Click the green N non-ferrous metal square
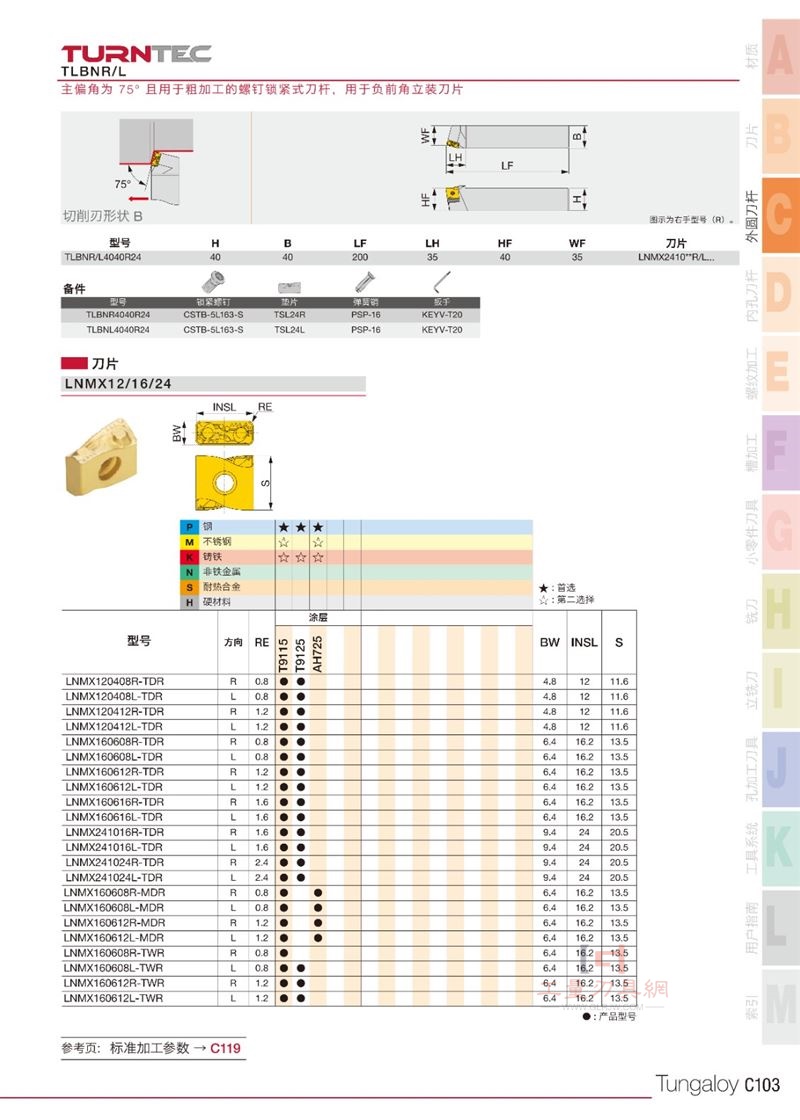 189,572
